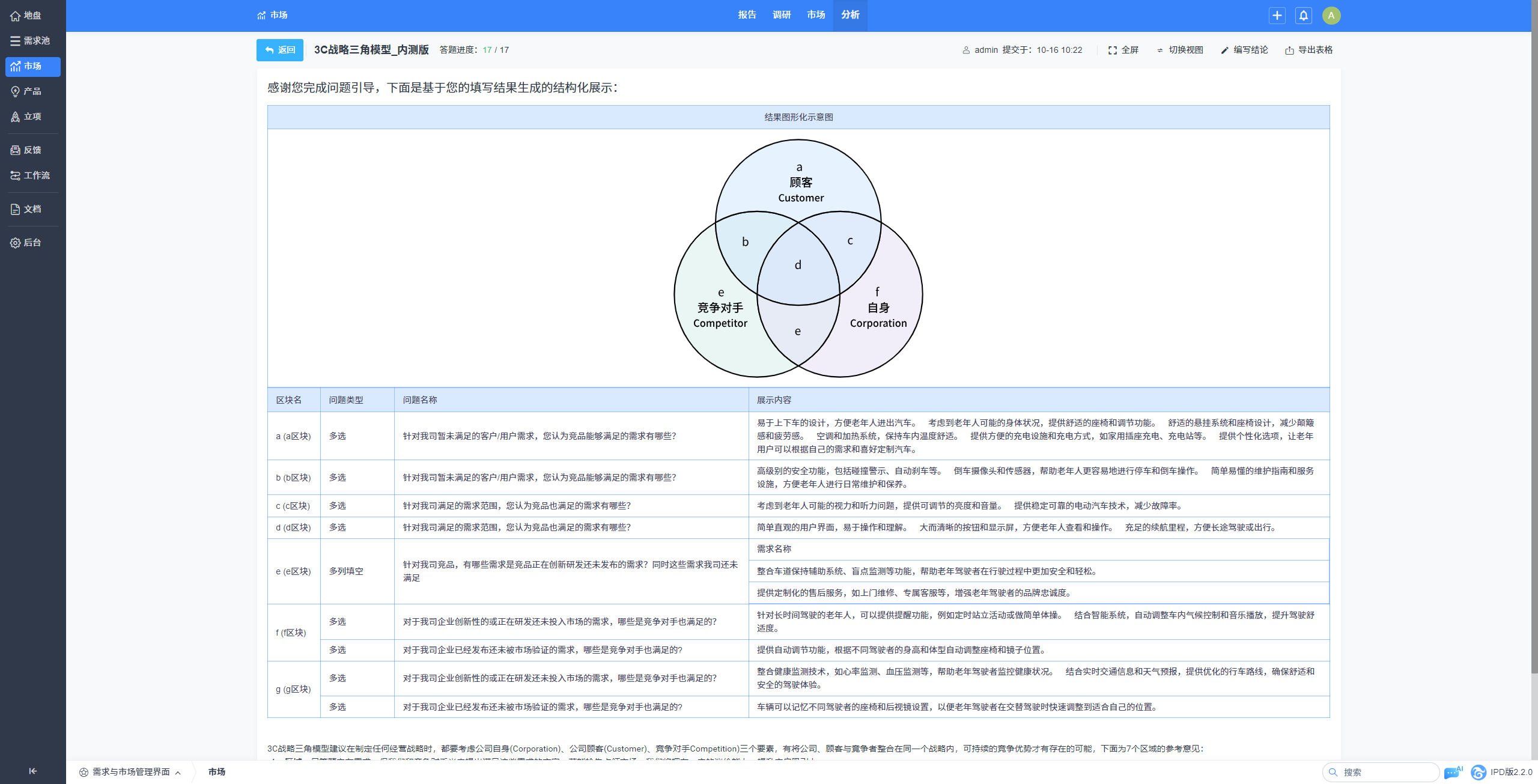Toggle 切换视图 view switch
The image size is (1538, 784).
(x=1180, y=50)
